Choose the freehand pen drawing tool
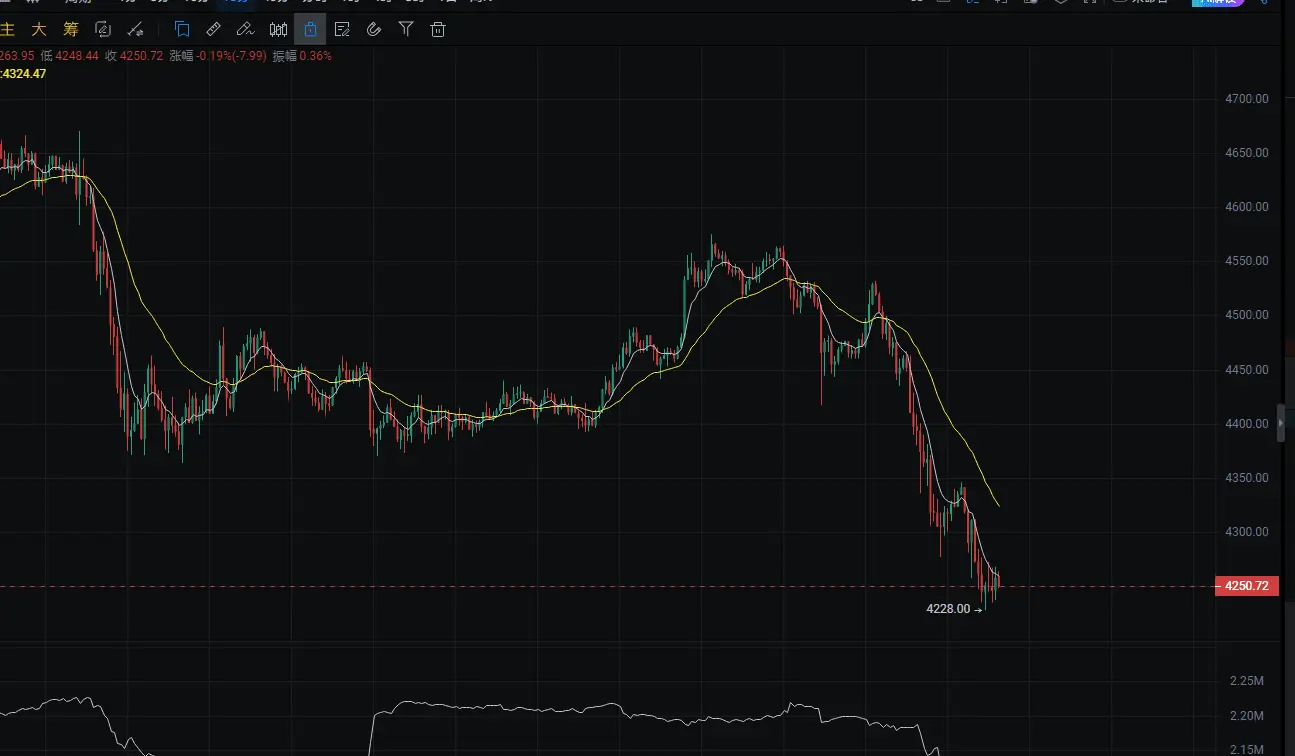The height and width of the screenshot is (756, 1295). click(x=246, y=29)
